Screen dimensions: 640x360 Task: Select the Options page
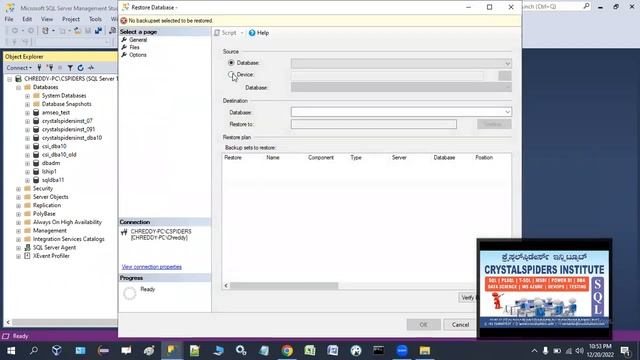138,55
